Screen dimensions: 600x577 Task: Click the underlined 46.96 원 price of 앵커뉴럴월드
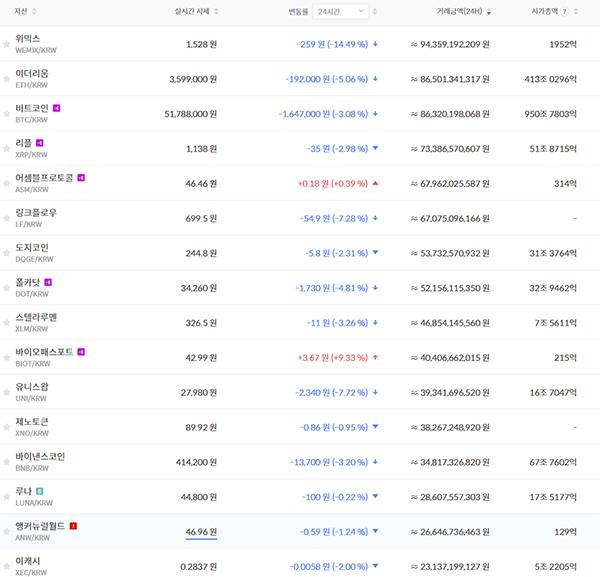click(x=201, y=532)
